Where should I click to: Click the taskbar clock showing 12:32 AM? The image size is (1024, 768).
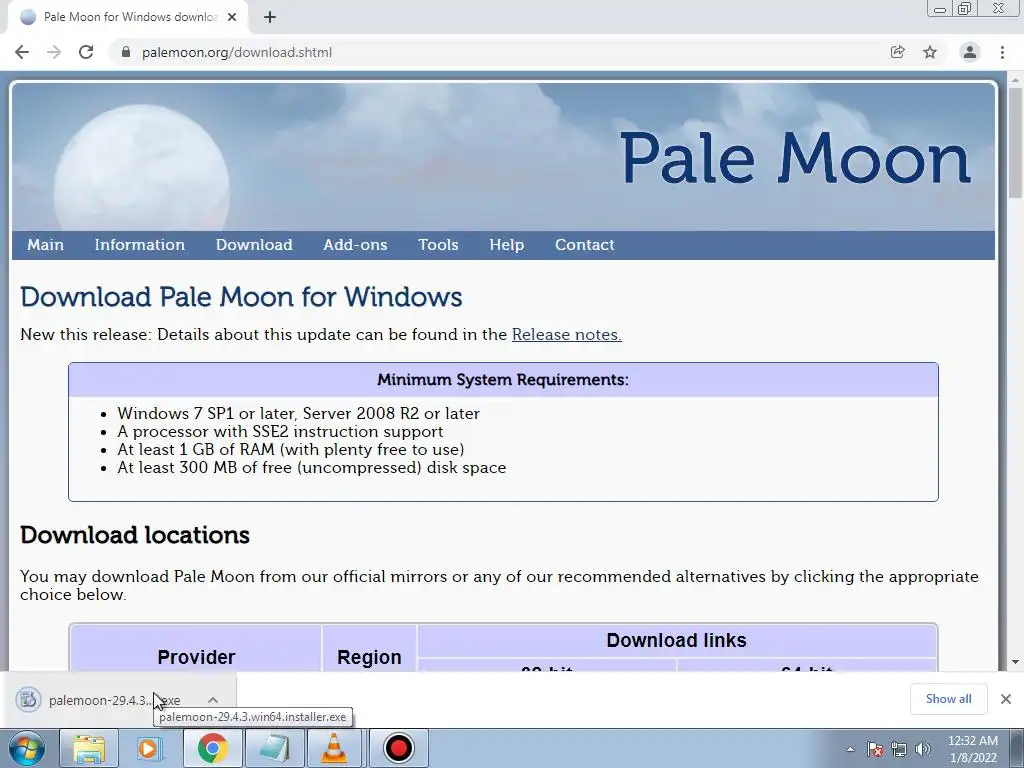click(x=973, y=749)
